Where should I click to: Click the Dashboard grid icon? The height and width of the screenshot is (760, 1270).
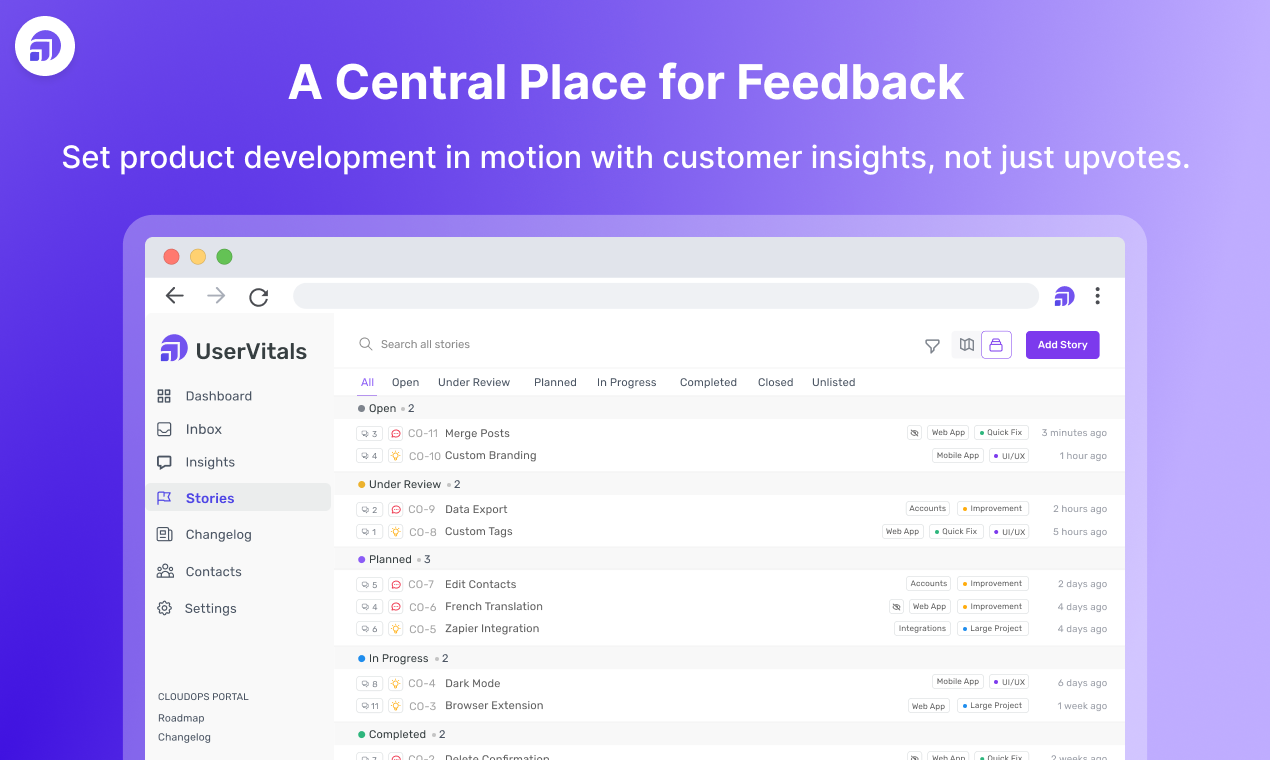tap(164, 396)
